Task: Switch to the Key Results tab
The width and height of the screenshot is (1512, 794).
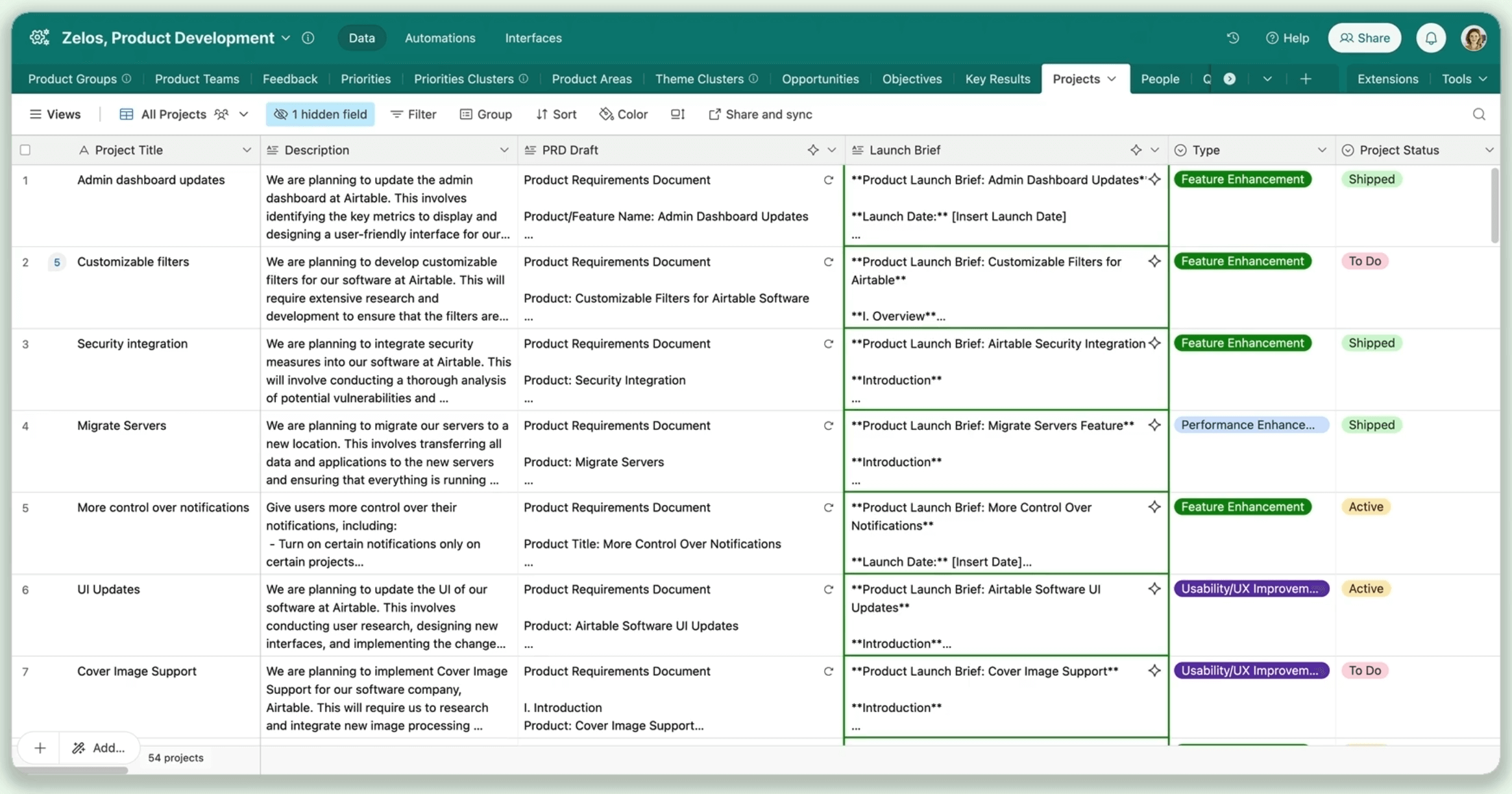Action: tap(997, 79)
